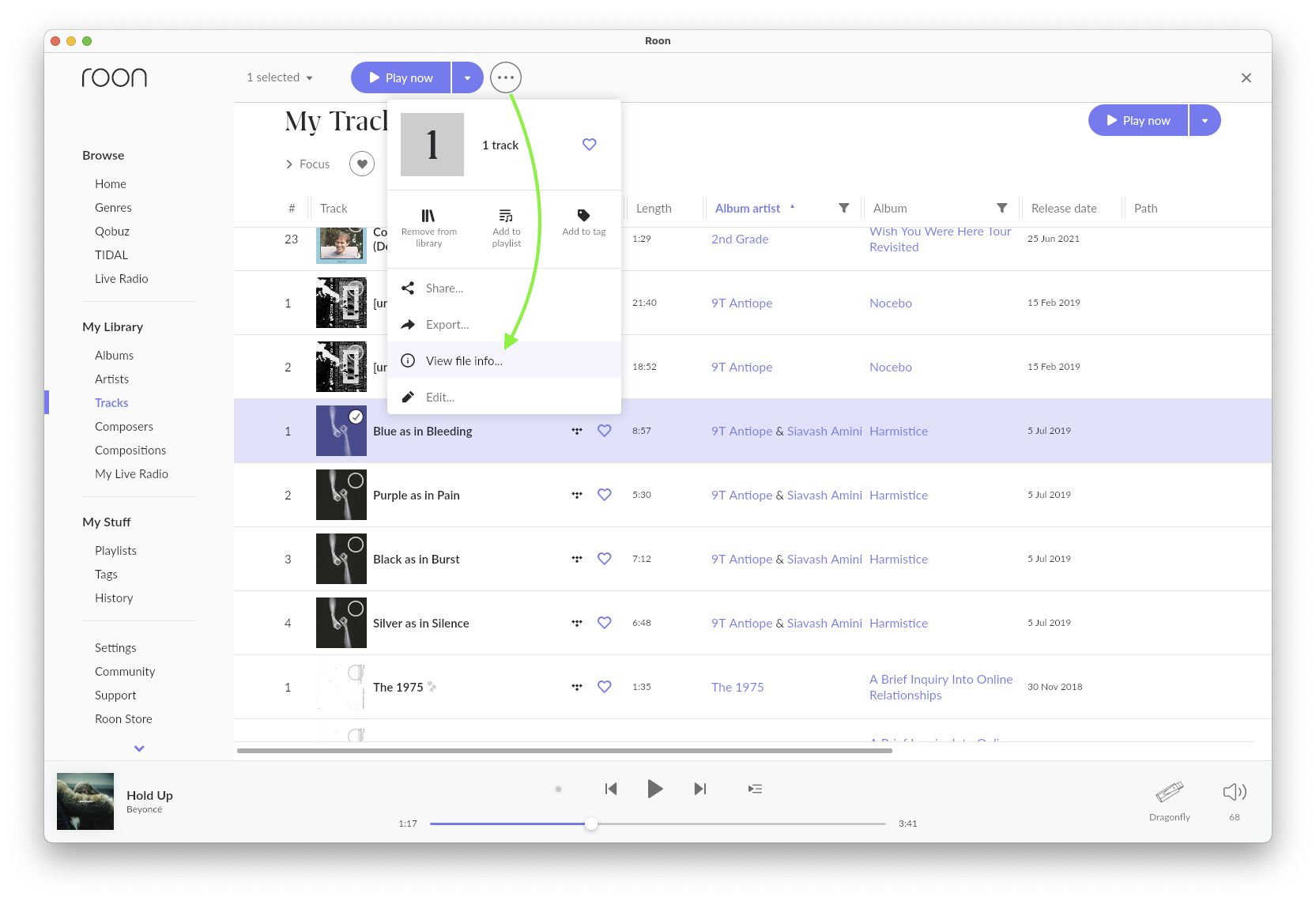Screen dimensions: 1316x901
Task: Open Play now dropdown arrow in selection bar
Action: click(x=468, y=77)
